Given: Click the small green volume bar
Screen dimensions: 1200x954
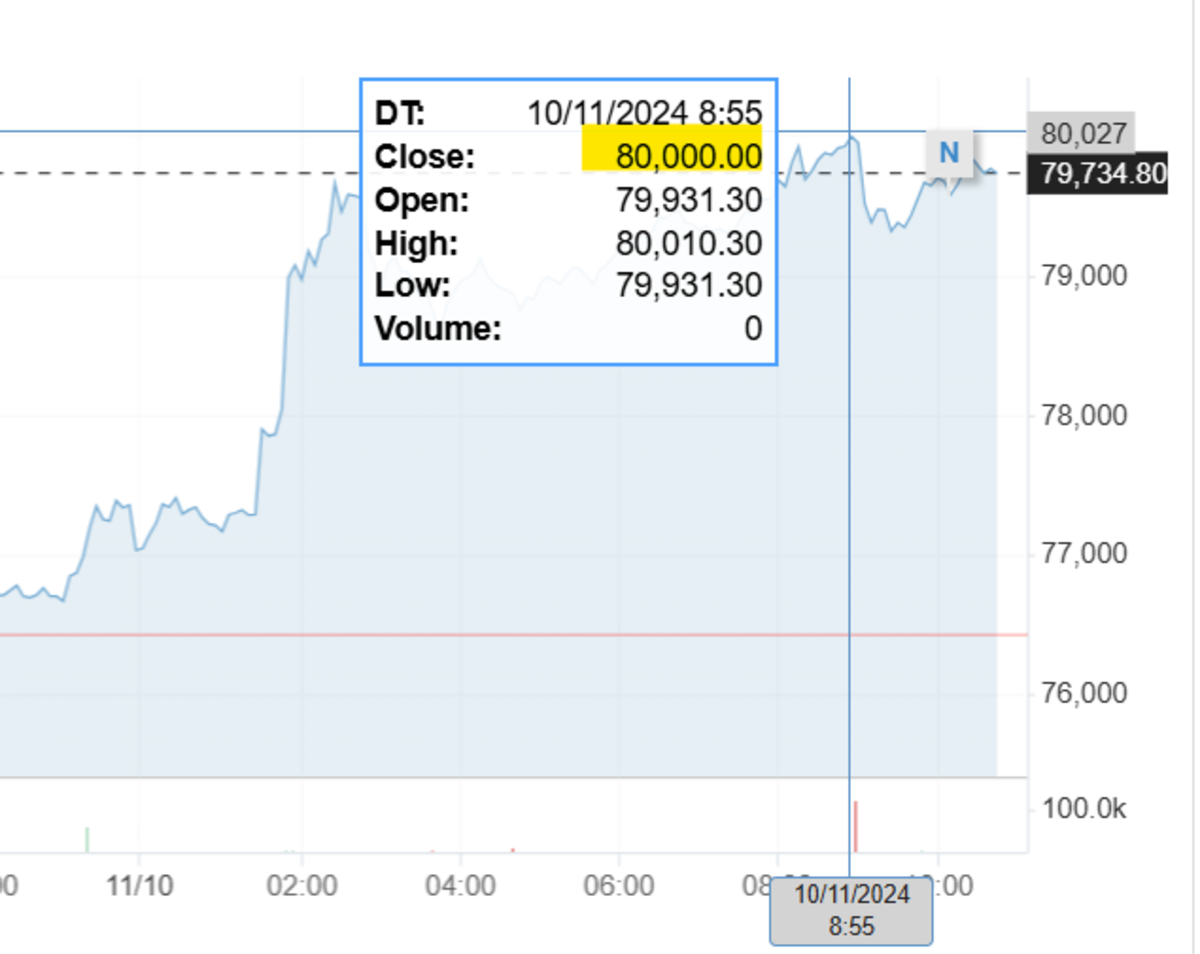Looking at the screenshot, I should (87, 840).
